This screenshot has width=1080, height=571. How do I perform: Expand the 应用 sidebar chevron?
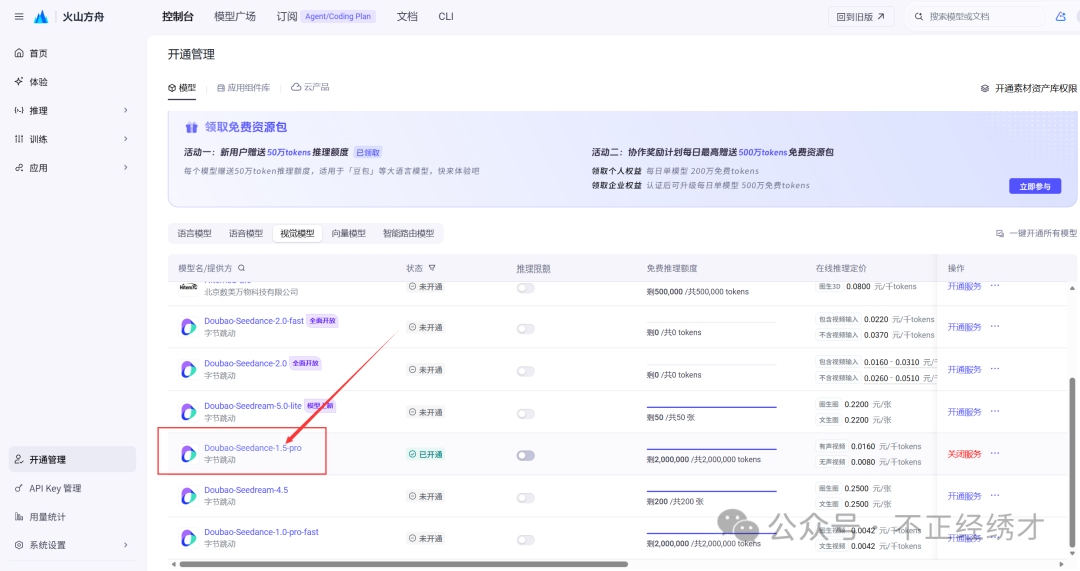[x=125, y=167]
